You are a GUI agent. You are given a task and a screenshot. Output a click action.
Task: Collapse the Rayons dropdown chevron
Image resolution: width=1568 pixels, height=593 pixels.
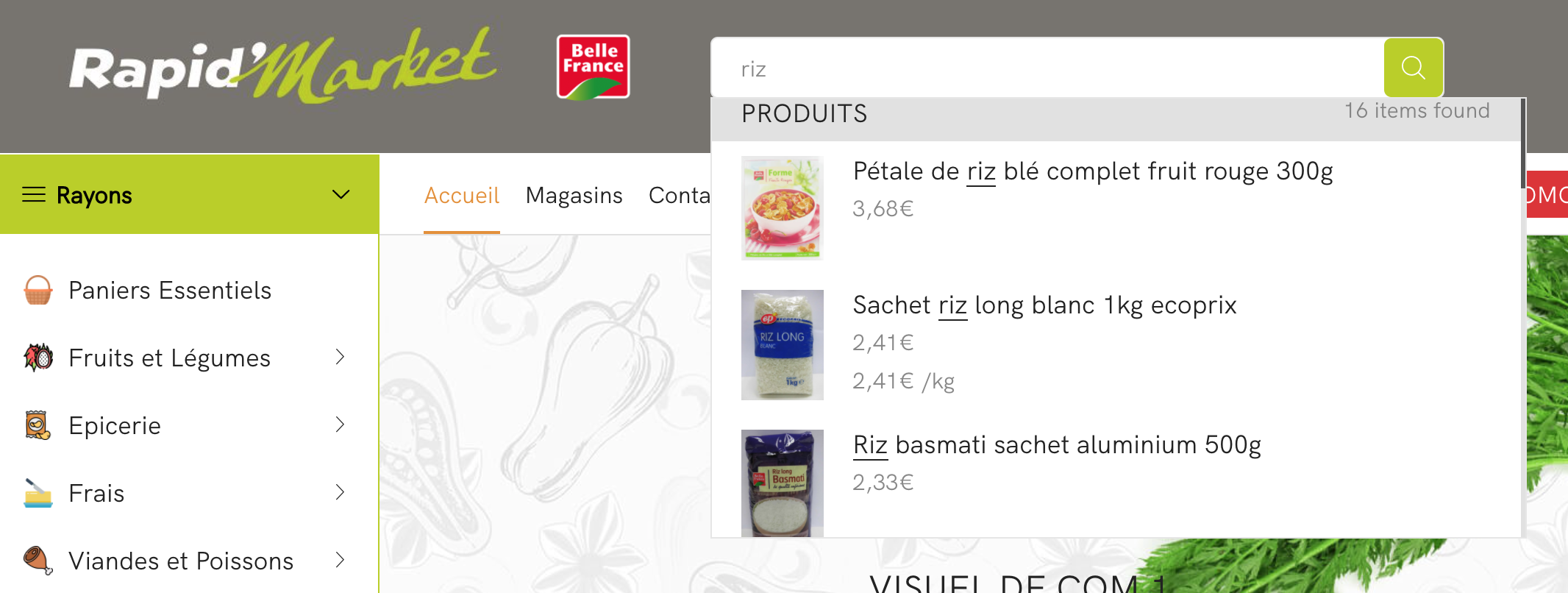341,194
